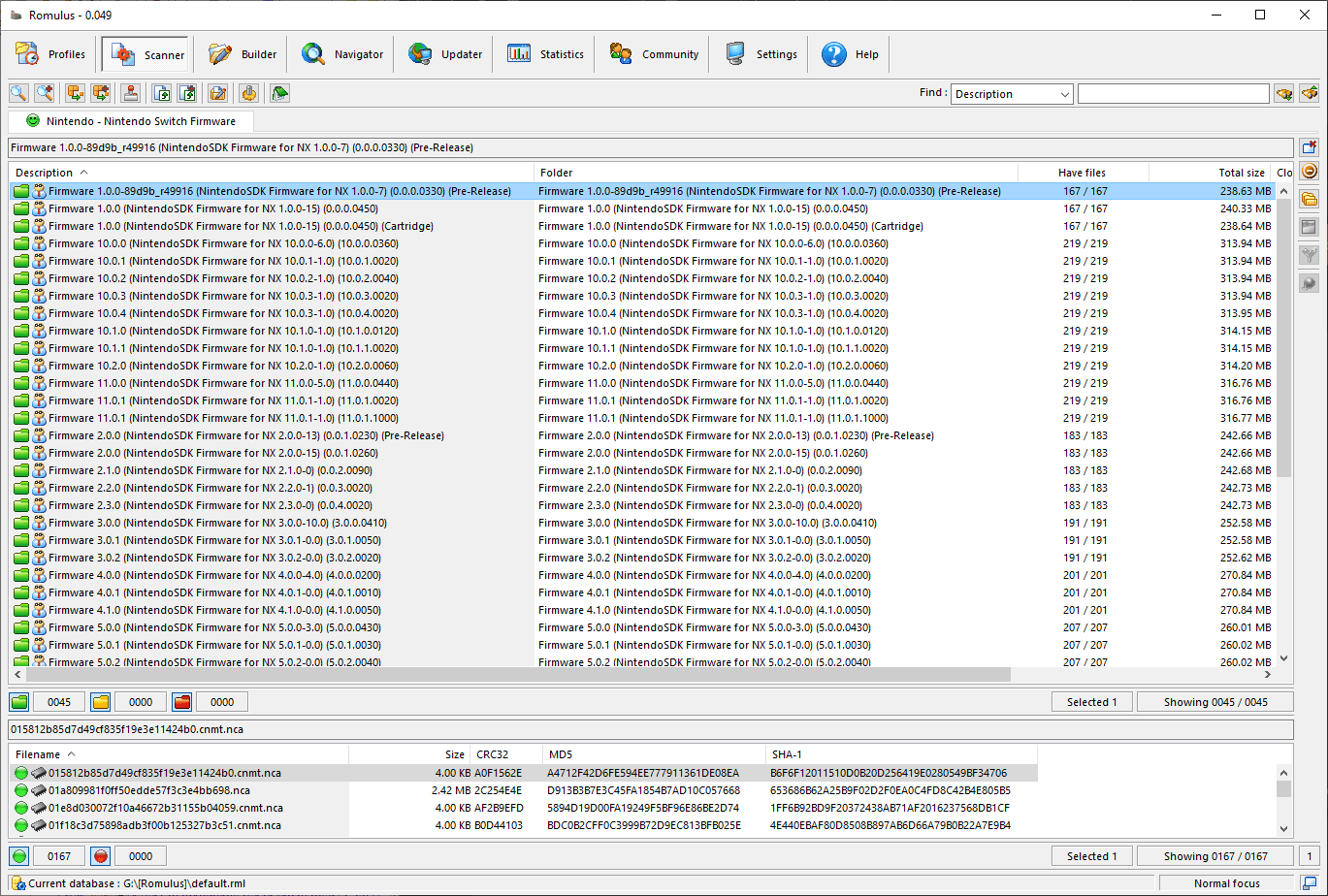Select the Firmware 5.0.1 row
1328x896 pixels.
tap(643, 645)
